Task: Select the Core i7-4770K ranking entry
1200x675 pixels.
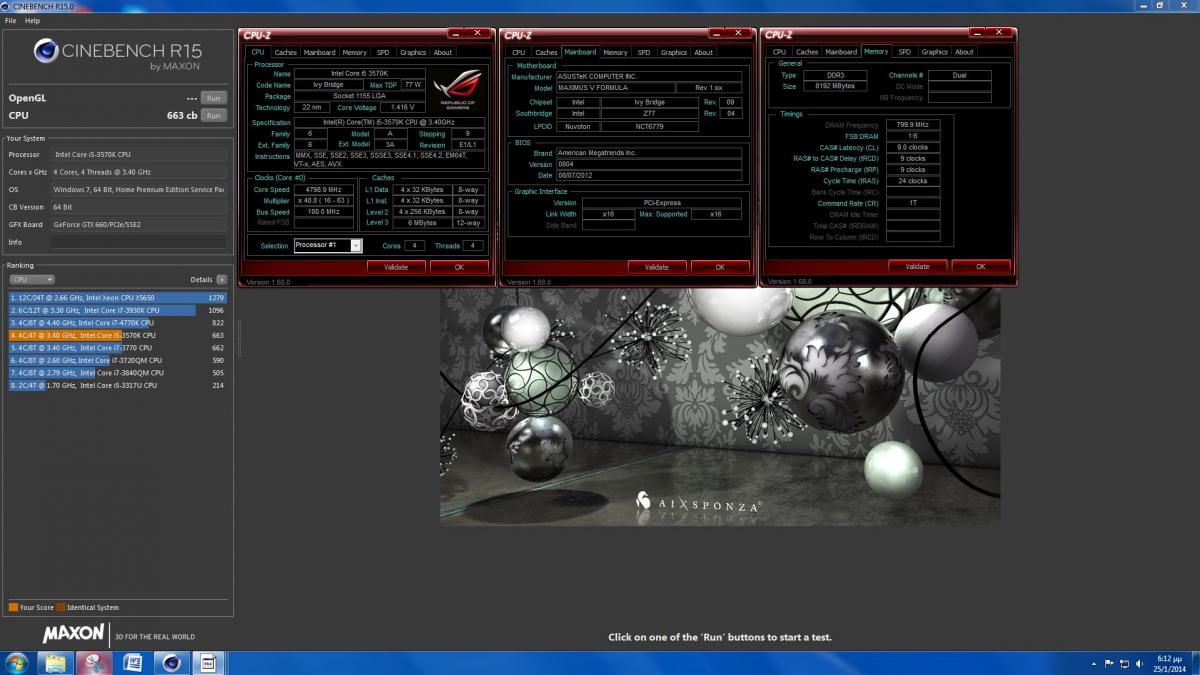Action: [x=118, y=323]
